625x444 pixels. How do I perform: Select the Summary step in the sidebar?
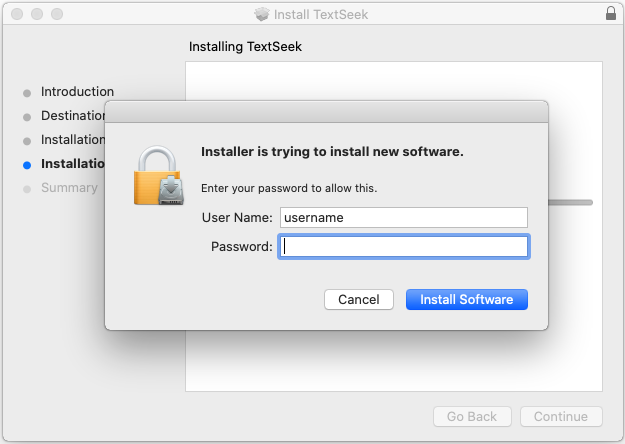tap(69, 188)
